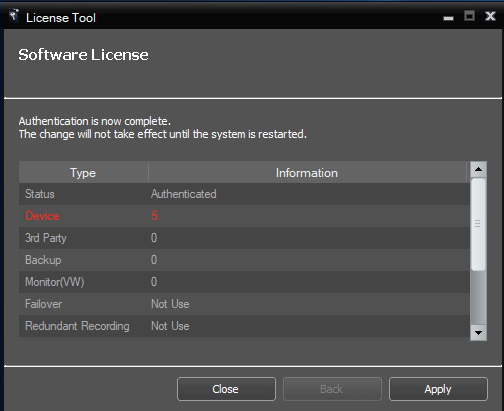
Task: Click the Apply button
Action: click(x=438, y=389)
